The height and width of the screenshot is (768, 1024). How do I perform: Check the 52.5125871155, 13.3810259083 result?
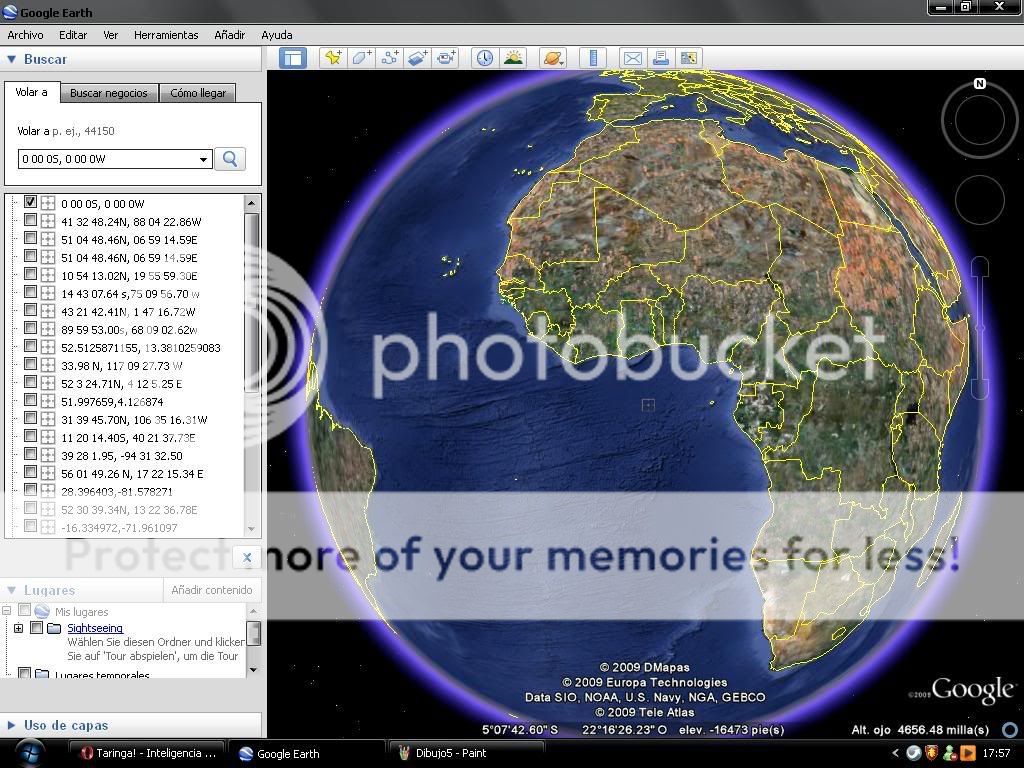pos(30,347)
